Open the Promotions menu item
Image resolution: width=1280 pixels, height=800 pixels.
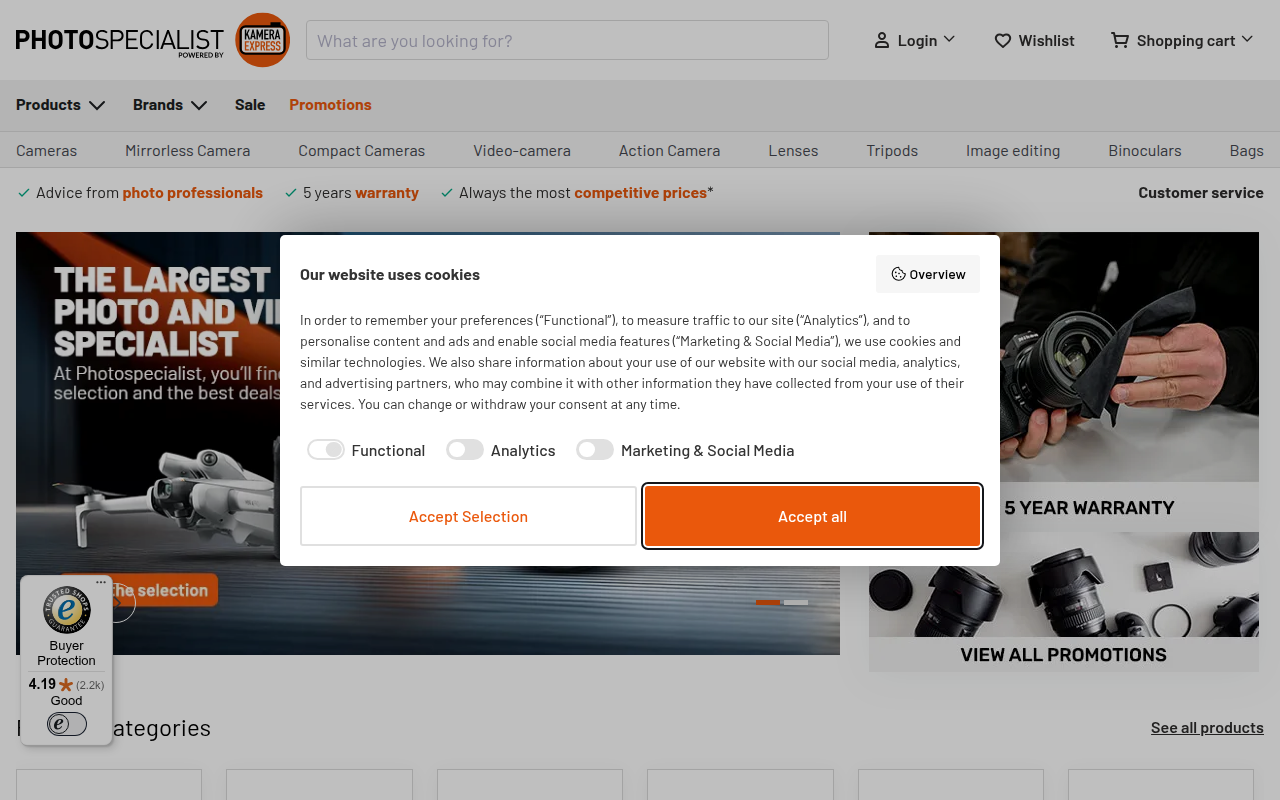[x=330, y=105]
